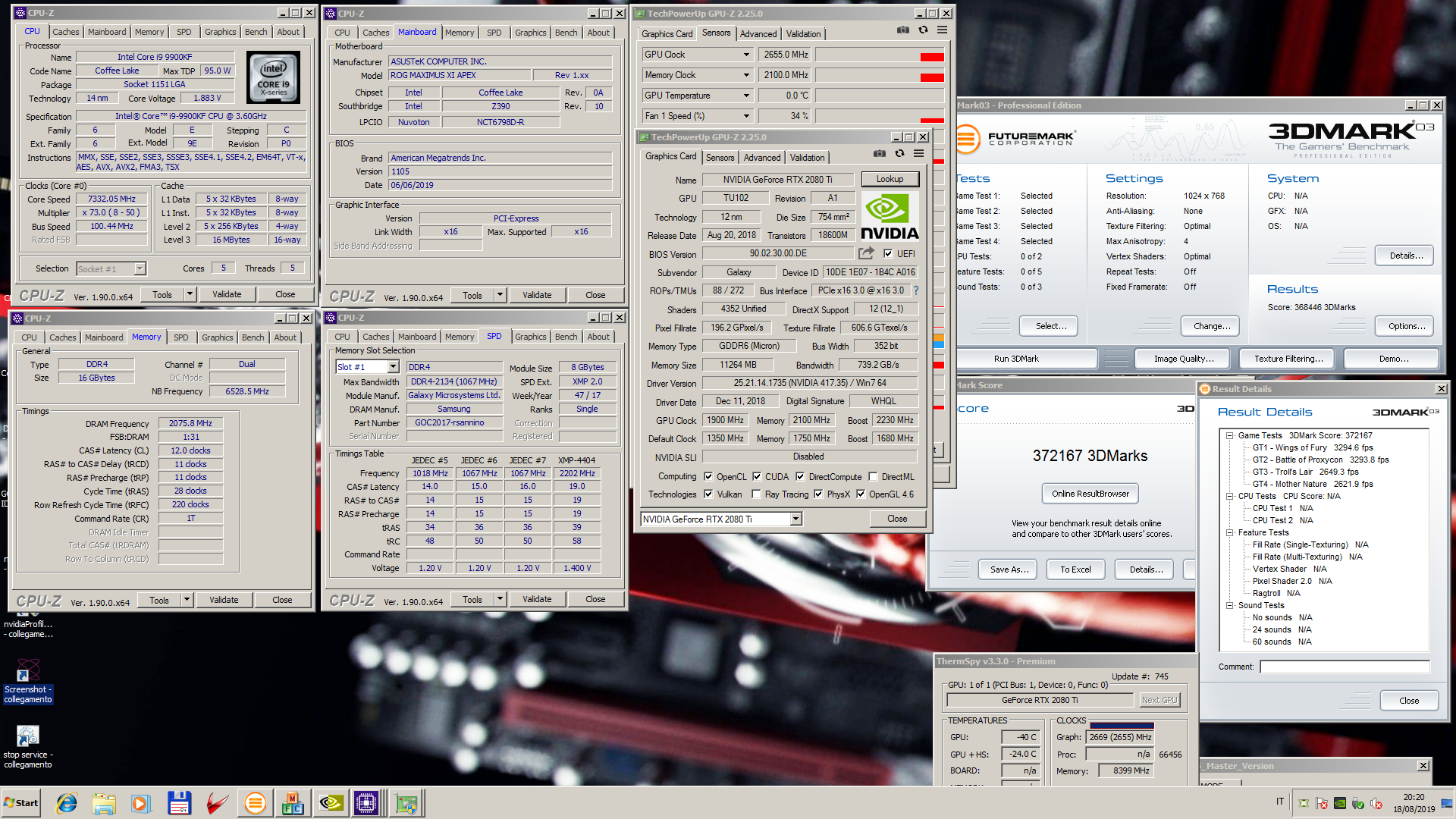Open hamburger menu in GPU-Z Graphics Card window
Screen dimensions: 1456x819
(x=918, y=153)
